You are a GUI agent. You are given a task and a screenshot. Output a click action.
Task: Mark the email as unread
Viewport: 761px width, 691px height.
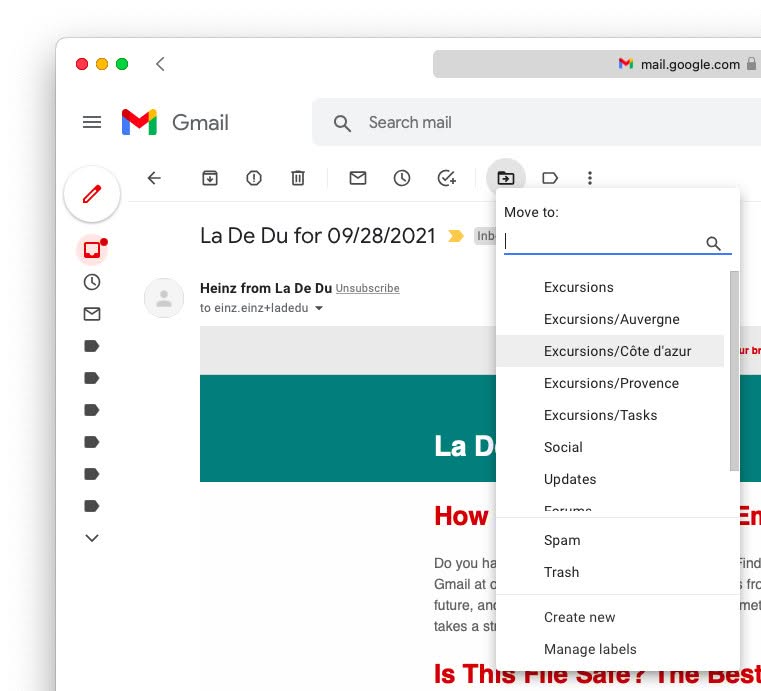(x=358, y=178)
